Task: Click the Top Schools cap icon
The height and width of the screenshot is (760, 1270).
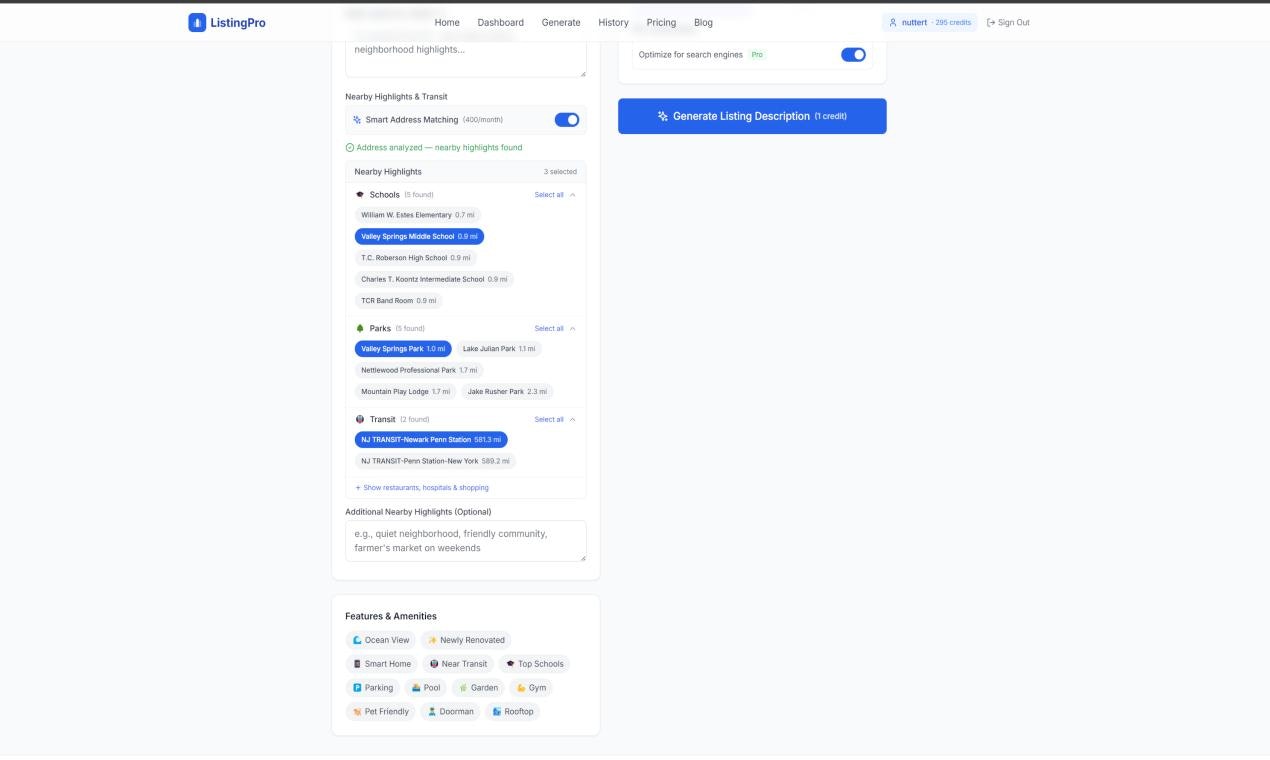Action: tap(510, 664)
